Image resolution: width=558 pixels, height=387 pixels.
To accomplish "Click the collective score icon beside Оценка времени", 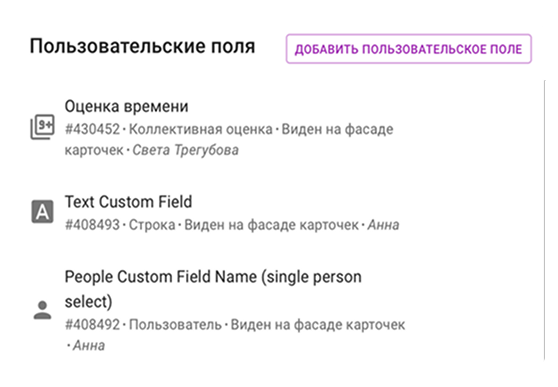I will pyautogui.click(x=42, y=127).
